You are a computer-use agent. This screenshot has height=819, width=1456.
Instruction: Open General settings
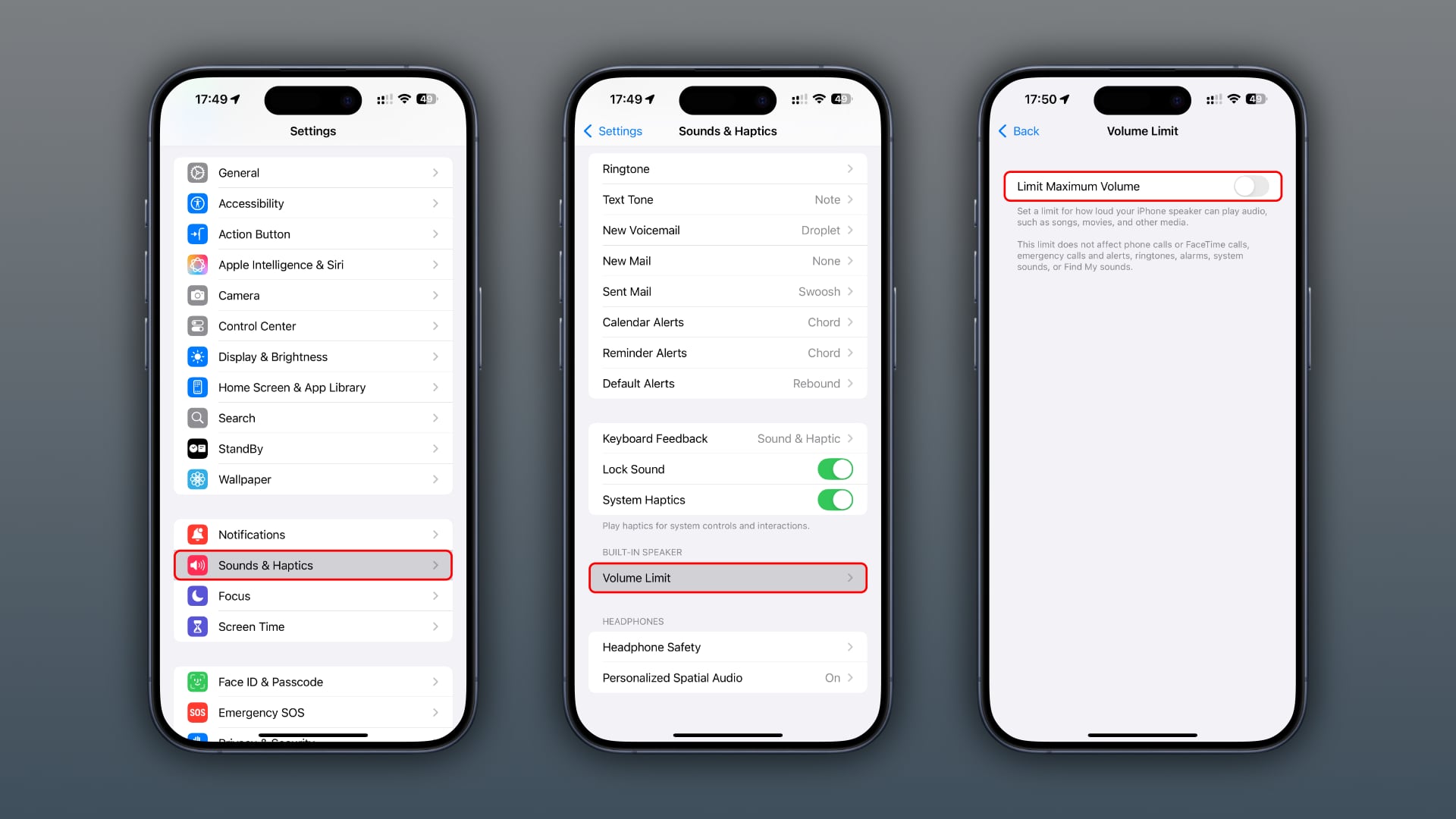tap(313, 172)
